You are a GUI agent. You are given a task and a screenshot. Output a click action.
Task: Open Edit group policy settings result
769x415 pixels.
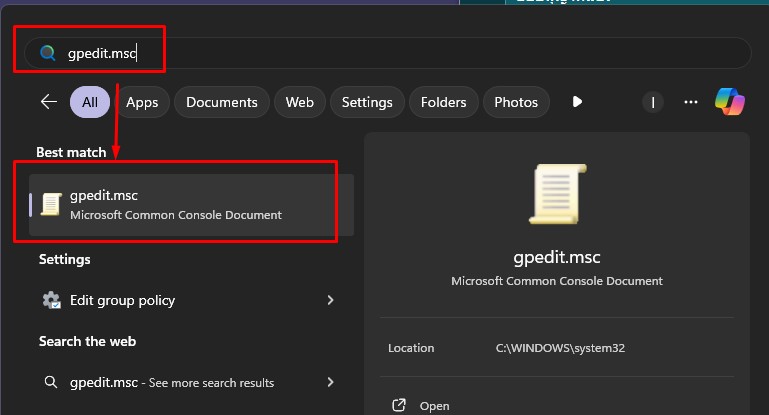pyautogui.click(x=189, y=300)
